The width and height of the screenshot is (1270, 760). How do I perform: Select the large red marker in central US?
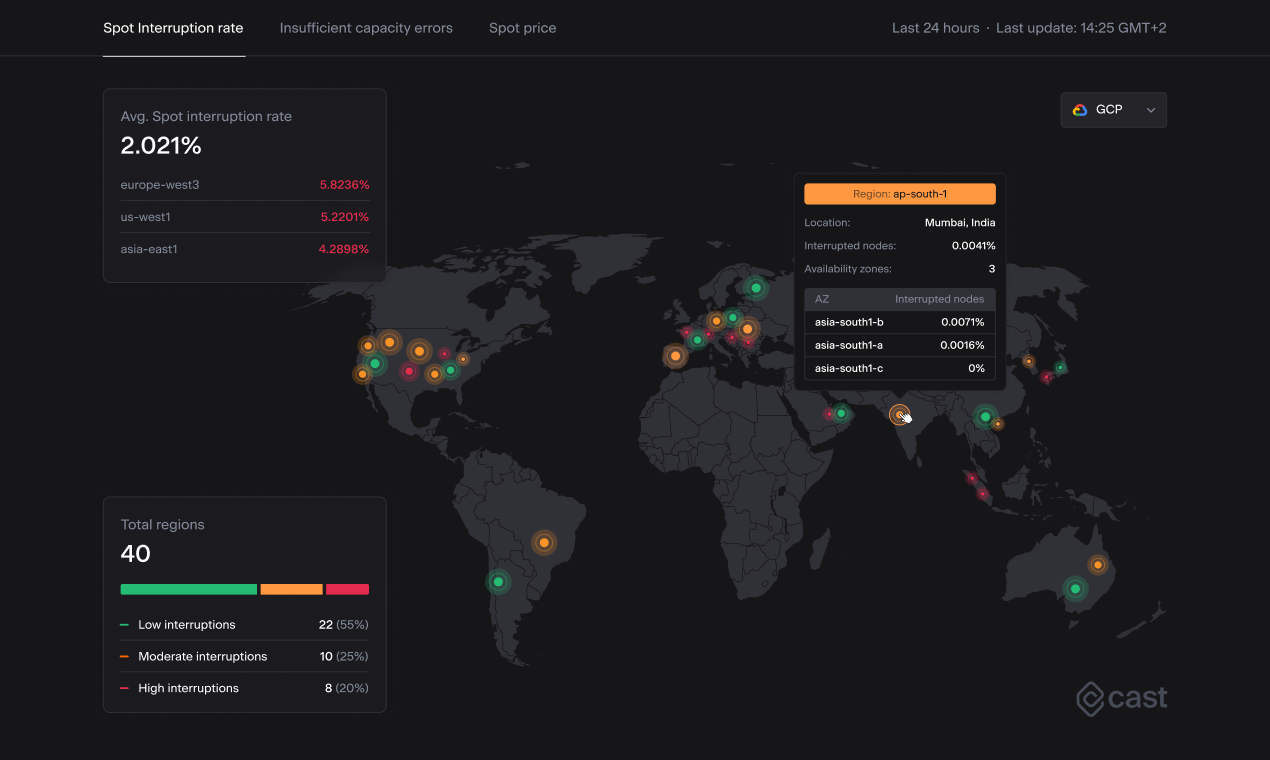[408, 372]
